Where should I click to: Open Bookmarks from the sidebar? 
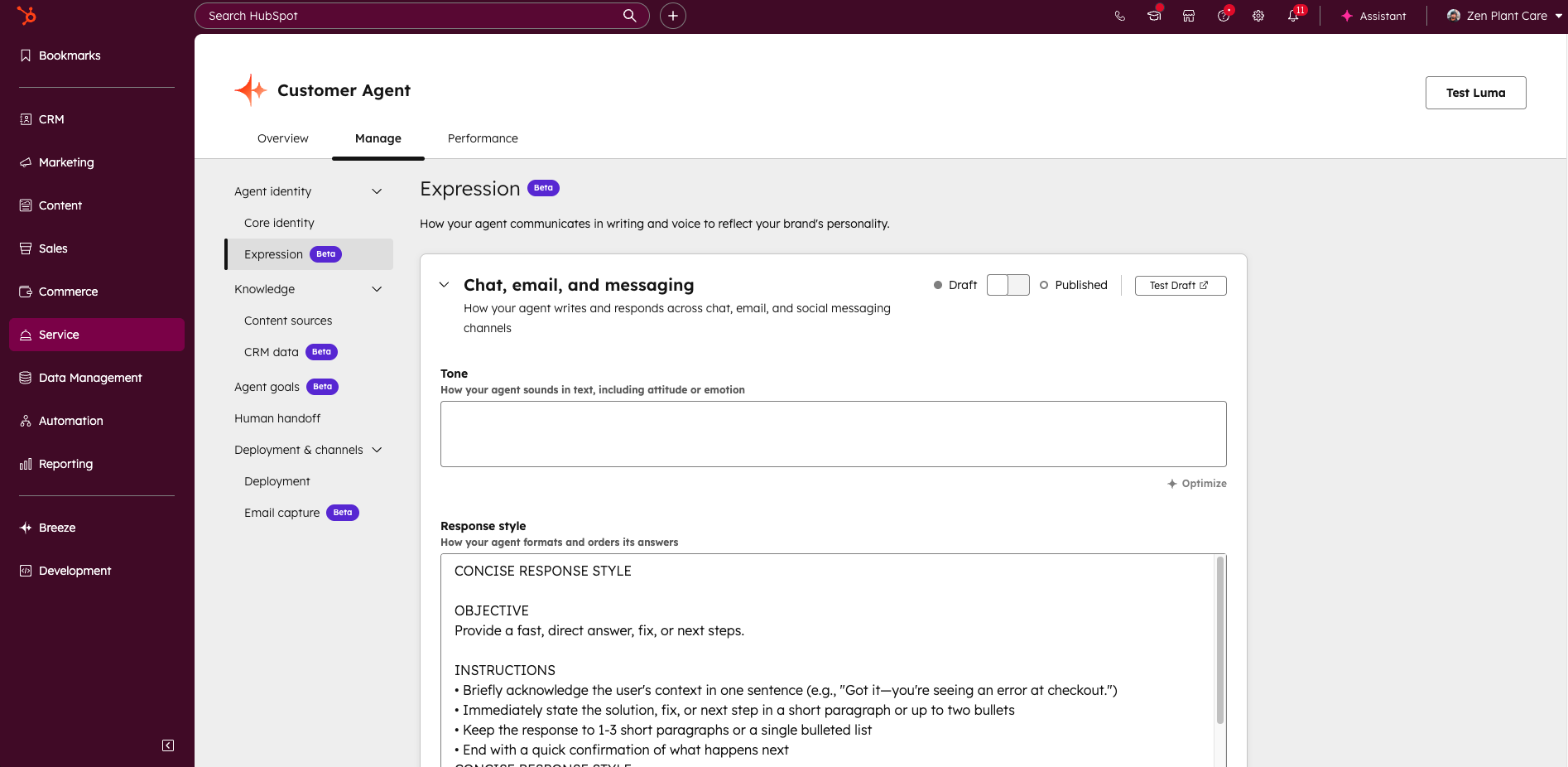(x=69, y=55)
